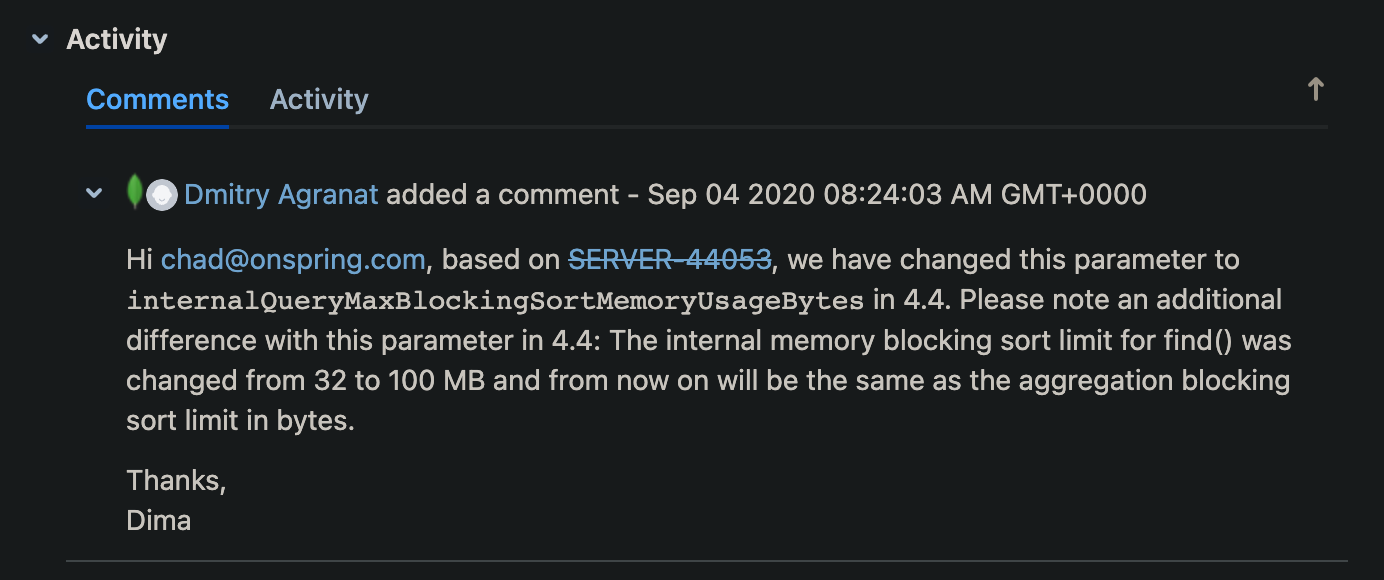
Task: Open the SERVER-44053 issue link
Action: (x=670, y=260)
